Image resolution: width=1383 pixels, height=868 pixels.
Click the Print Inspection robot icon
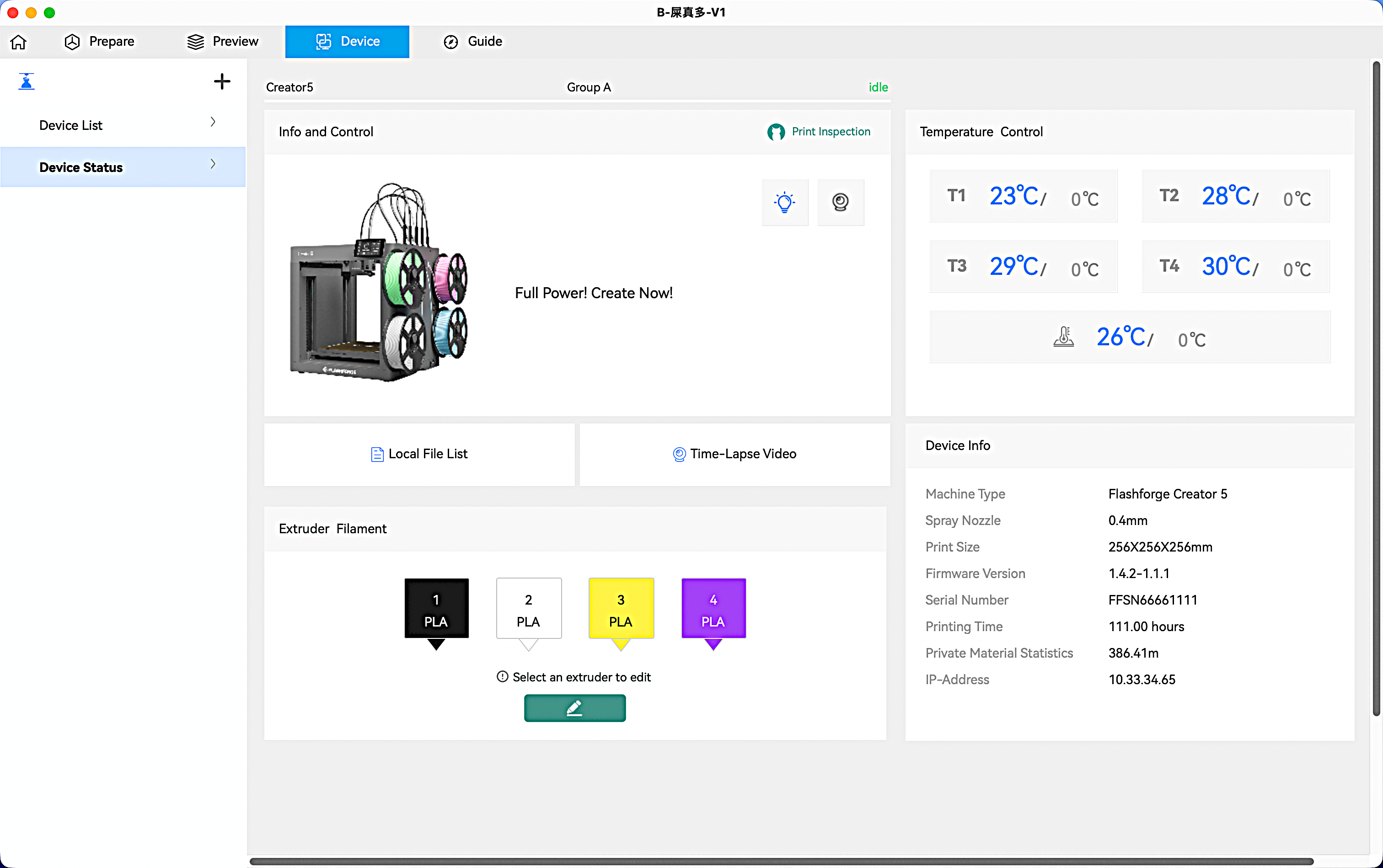[776, 132]
